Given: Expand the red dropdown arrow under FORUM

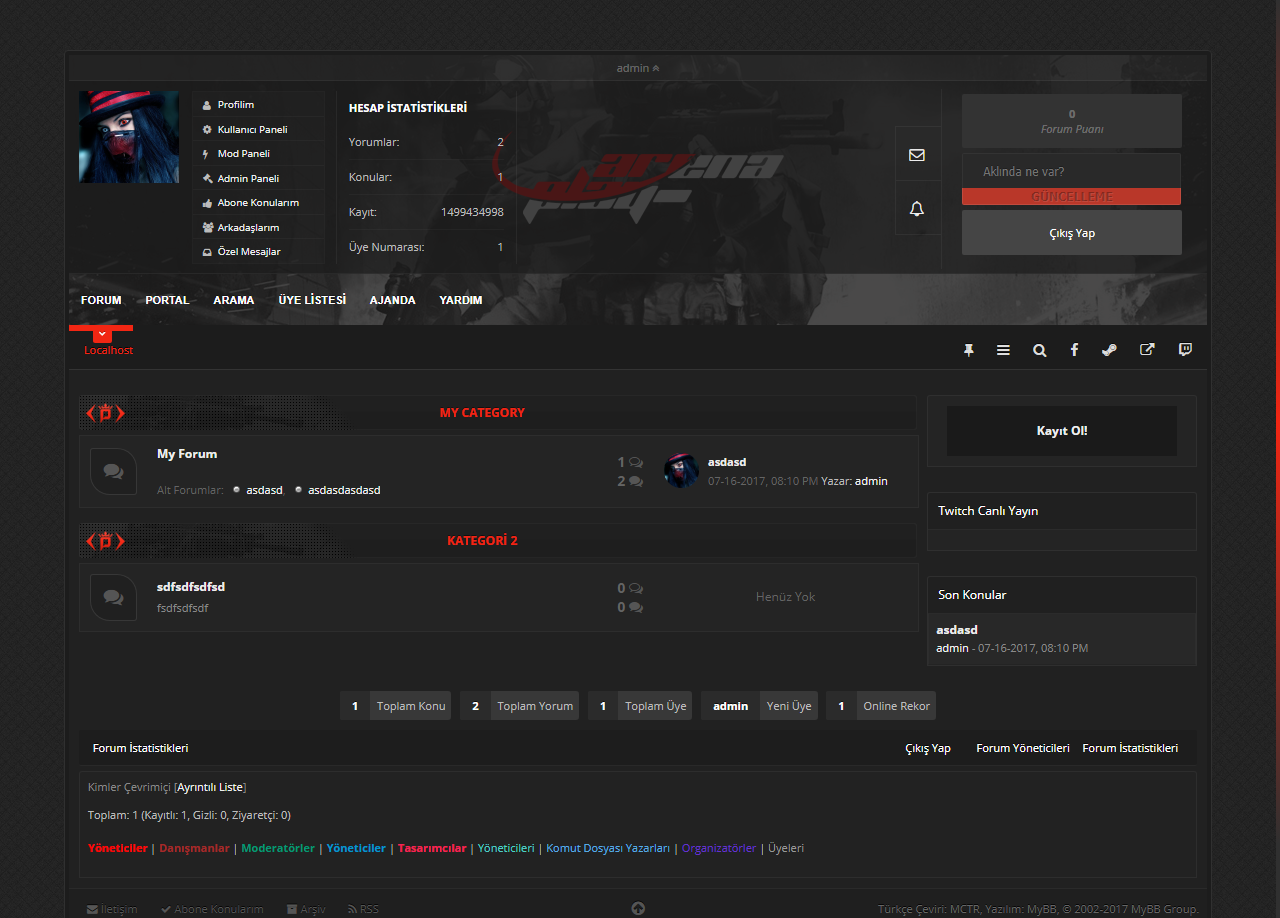Looking at the screenshot, I should tap(102, 334).
